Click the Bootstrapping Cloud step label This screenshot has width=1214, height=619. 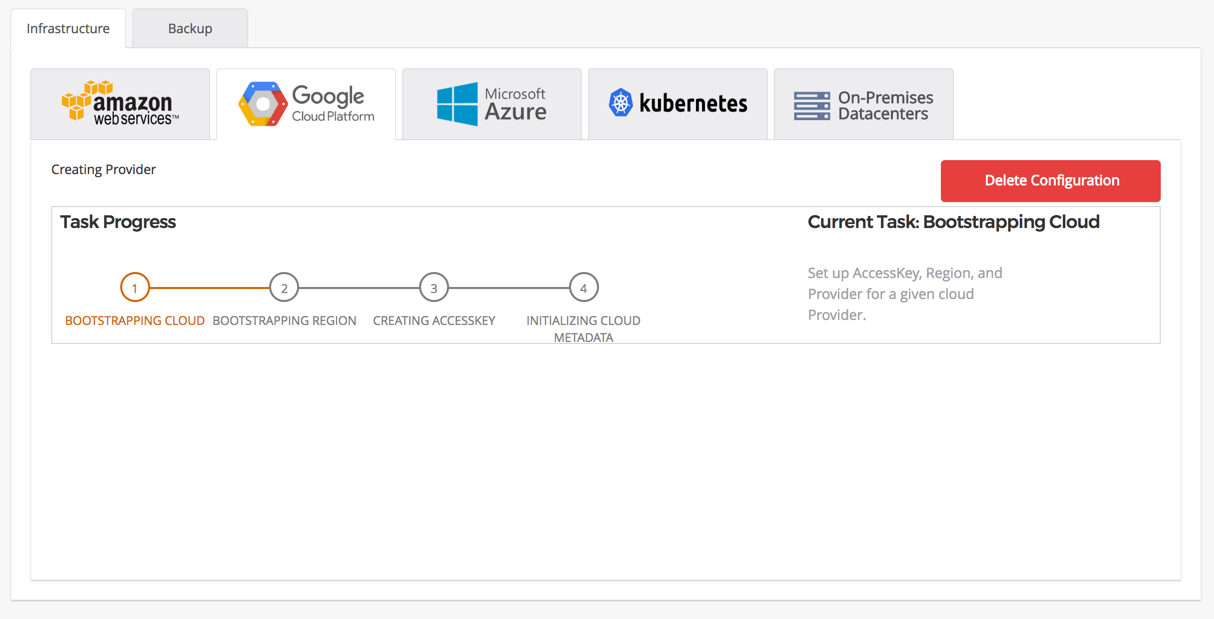[135, 321]
